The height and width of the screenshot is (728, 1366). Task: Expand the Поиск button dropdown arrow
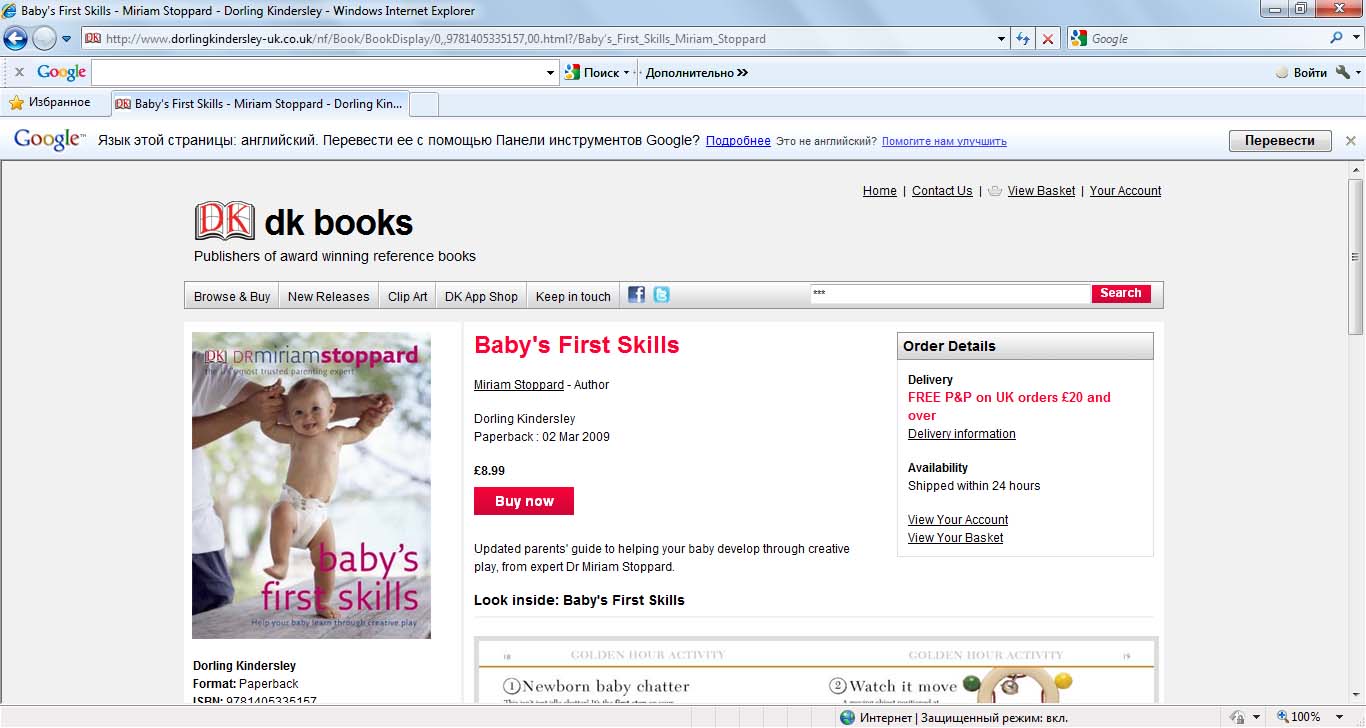tap(627, 72)
